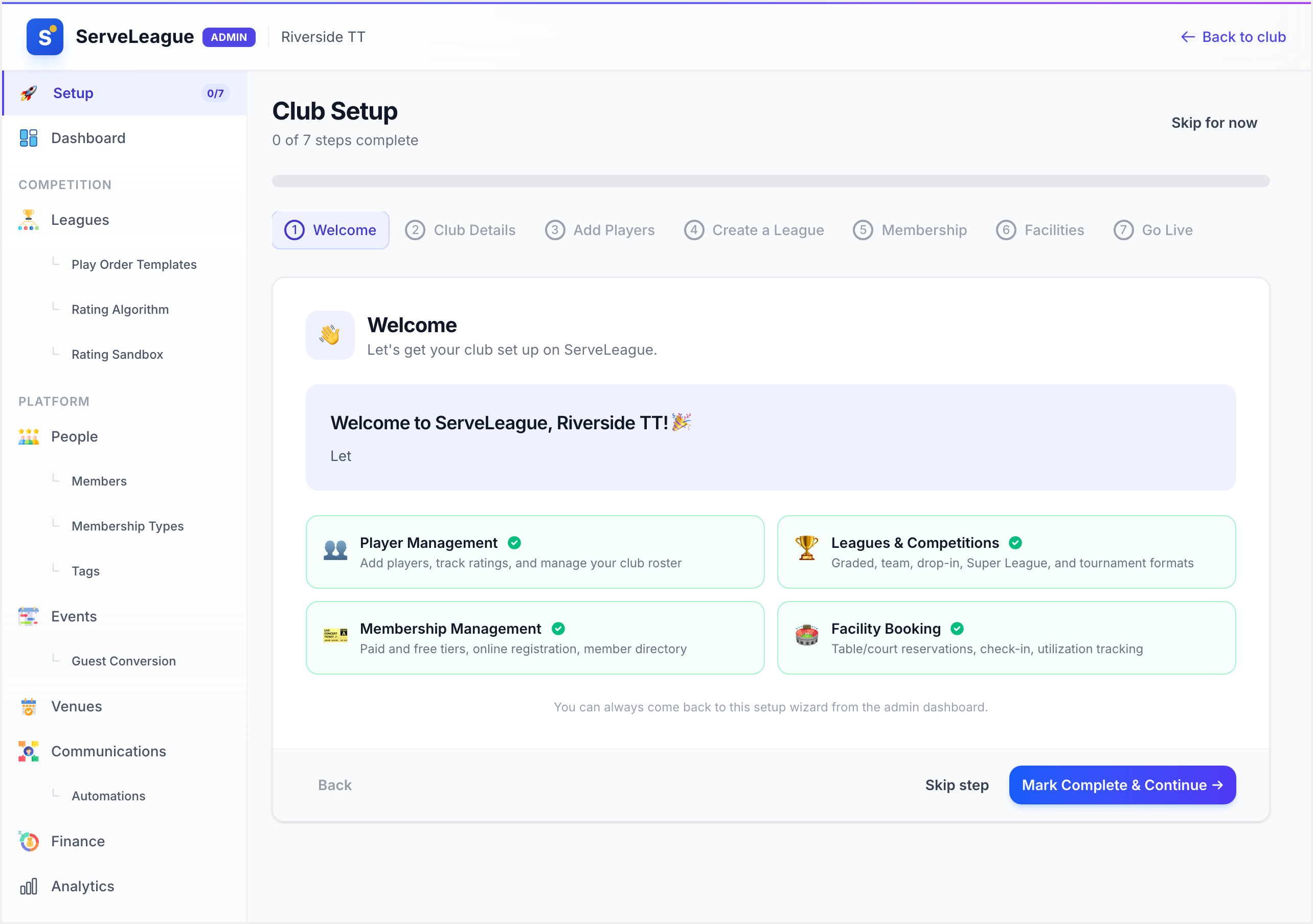Click the ServeLeague S logo icon

point(44,37)
